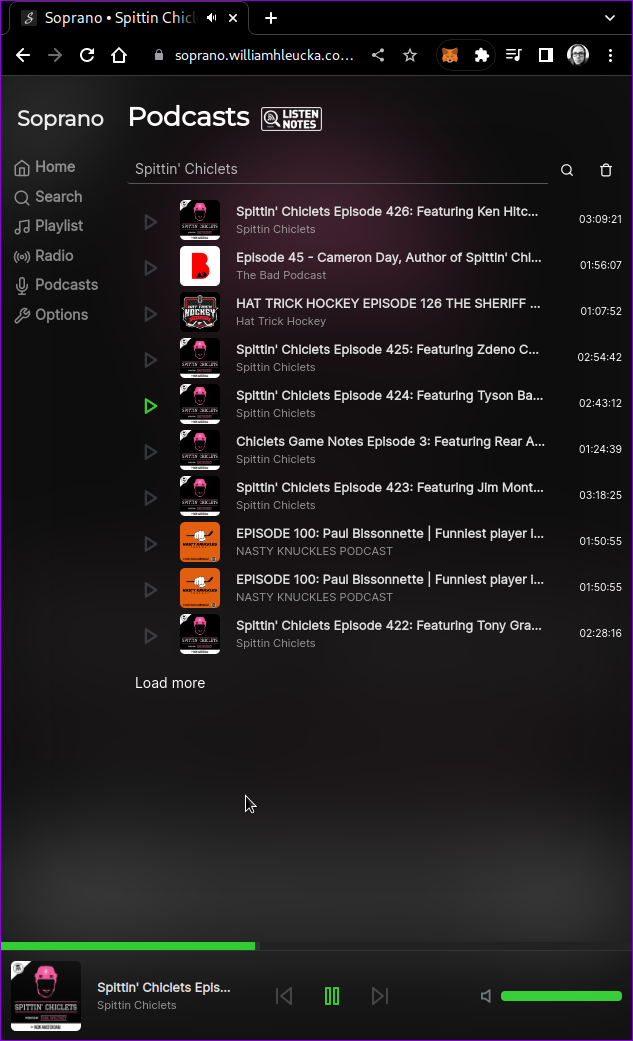633x1041 pixels.
Task: Skip to the next track
Action: 380,996
